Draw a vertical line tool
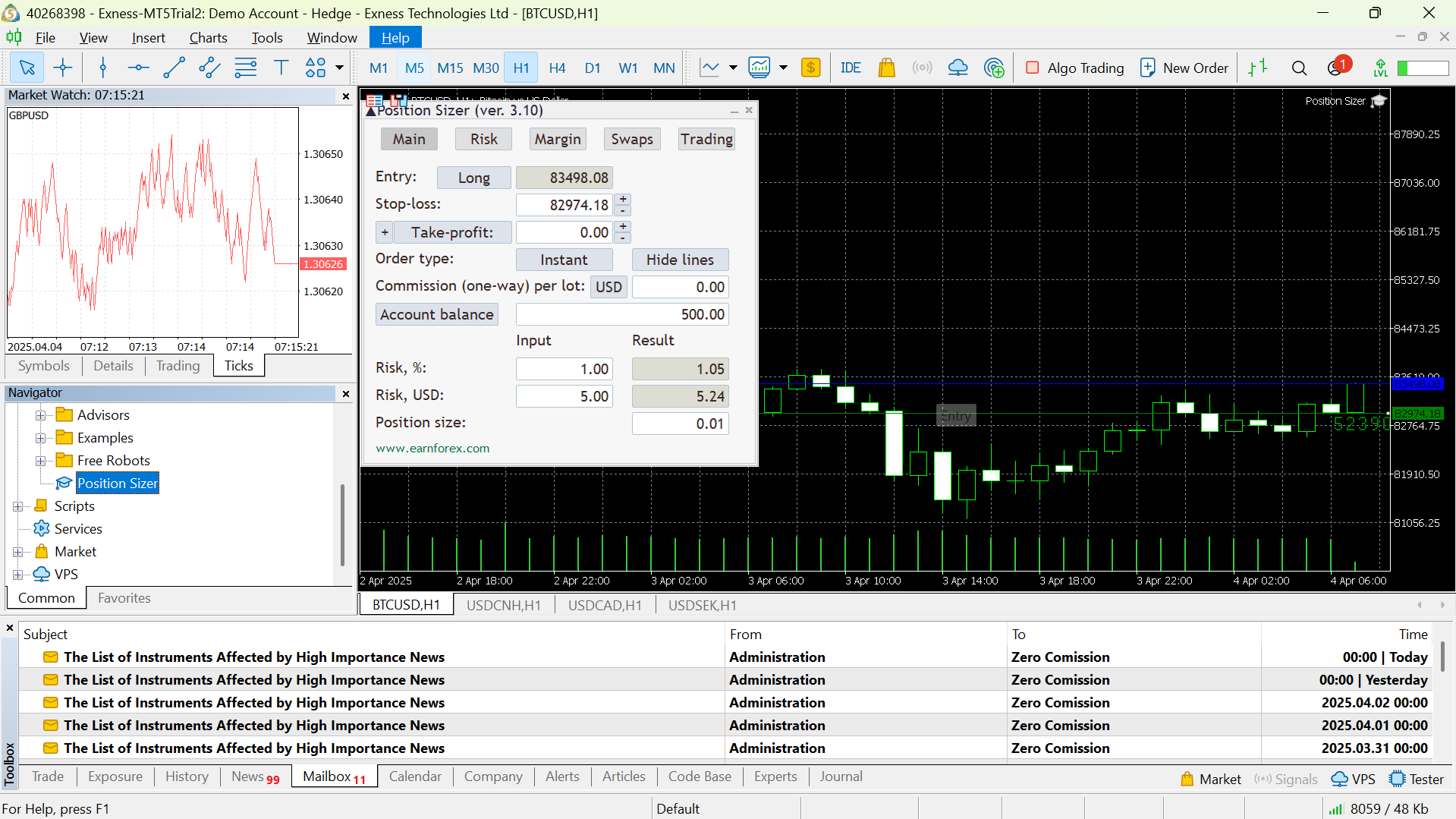The image size is (1456, 819). 103,68
